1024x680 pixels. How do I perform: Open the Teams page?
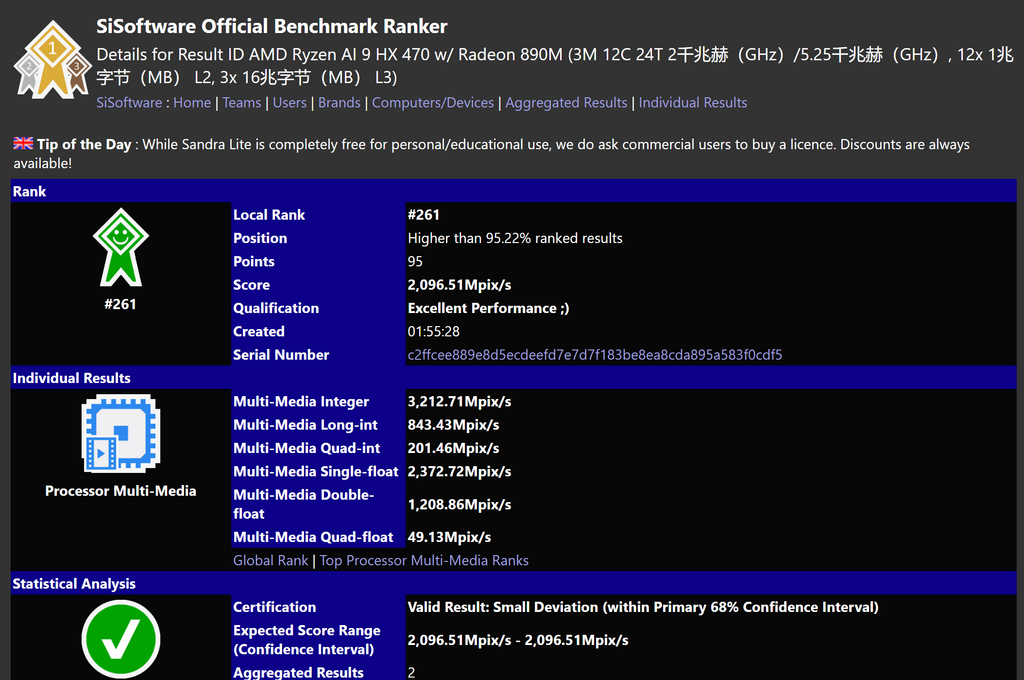pos(241,103)
